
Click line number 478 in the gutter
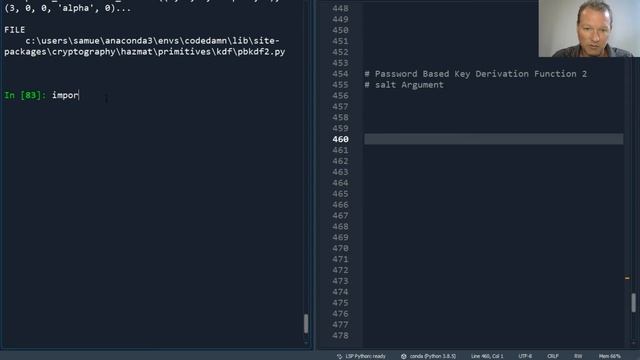[x=340, y=336]
